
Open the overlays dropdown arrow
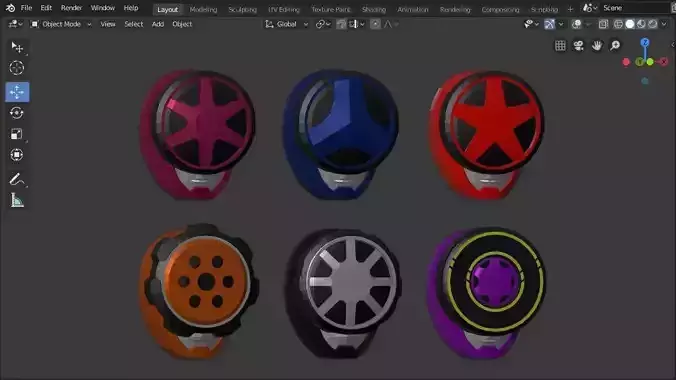(x=588, y=24)
